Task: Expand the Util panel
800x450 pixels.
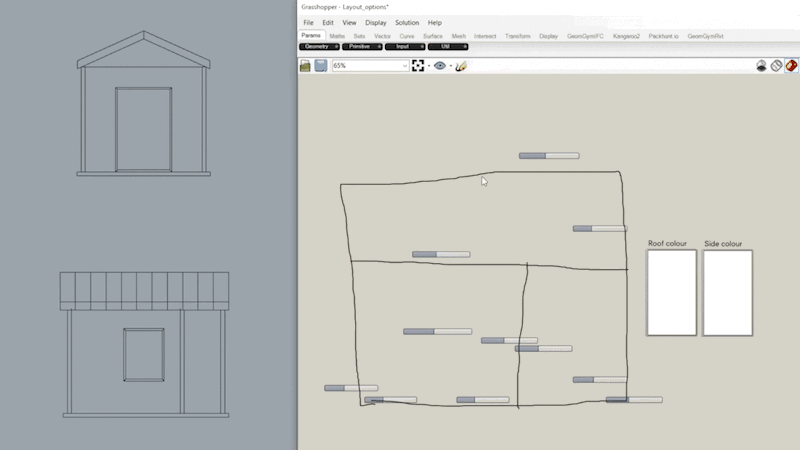Action: point(448,46)
